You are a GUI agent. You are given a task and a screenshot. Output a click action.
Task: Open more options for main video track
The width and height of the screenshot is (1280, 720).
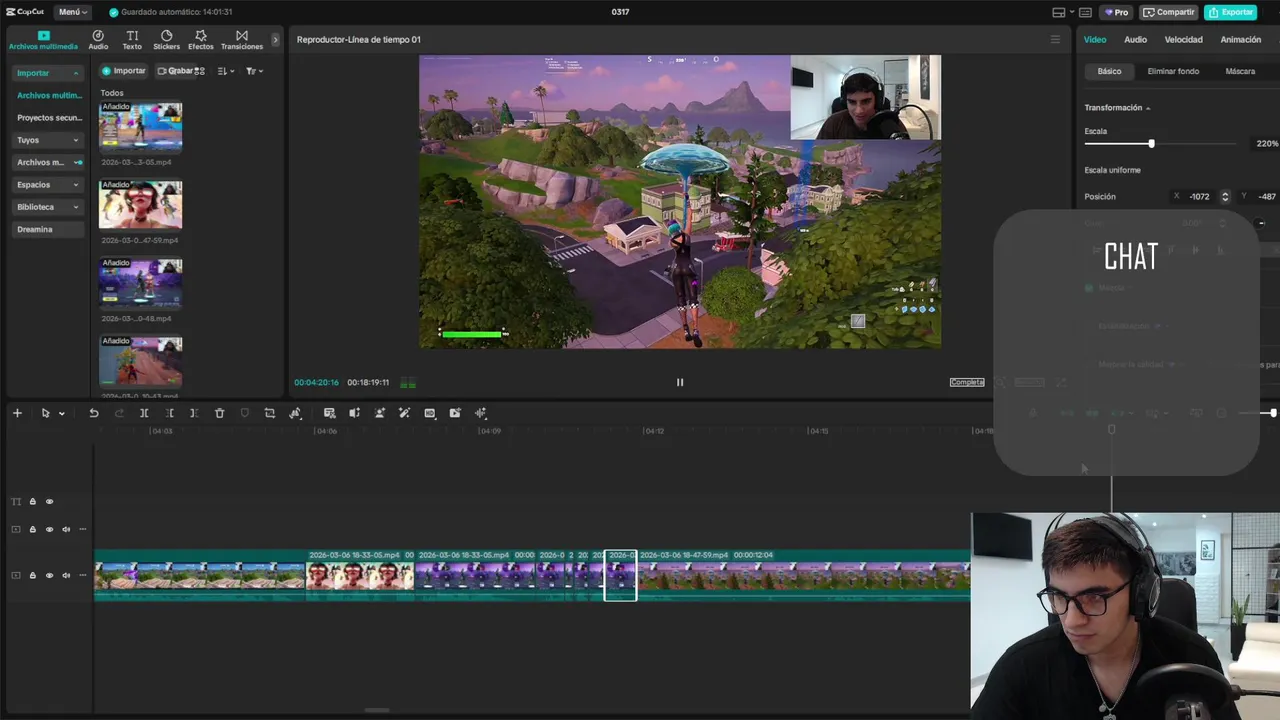coord(83,575)
